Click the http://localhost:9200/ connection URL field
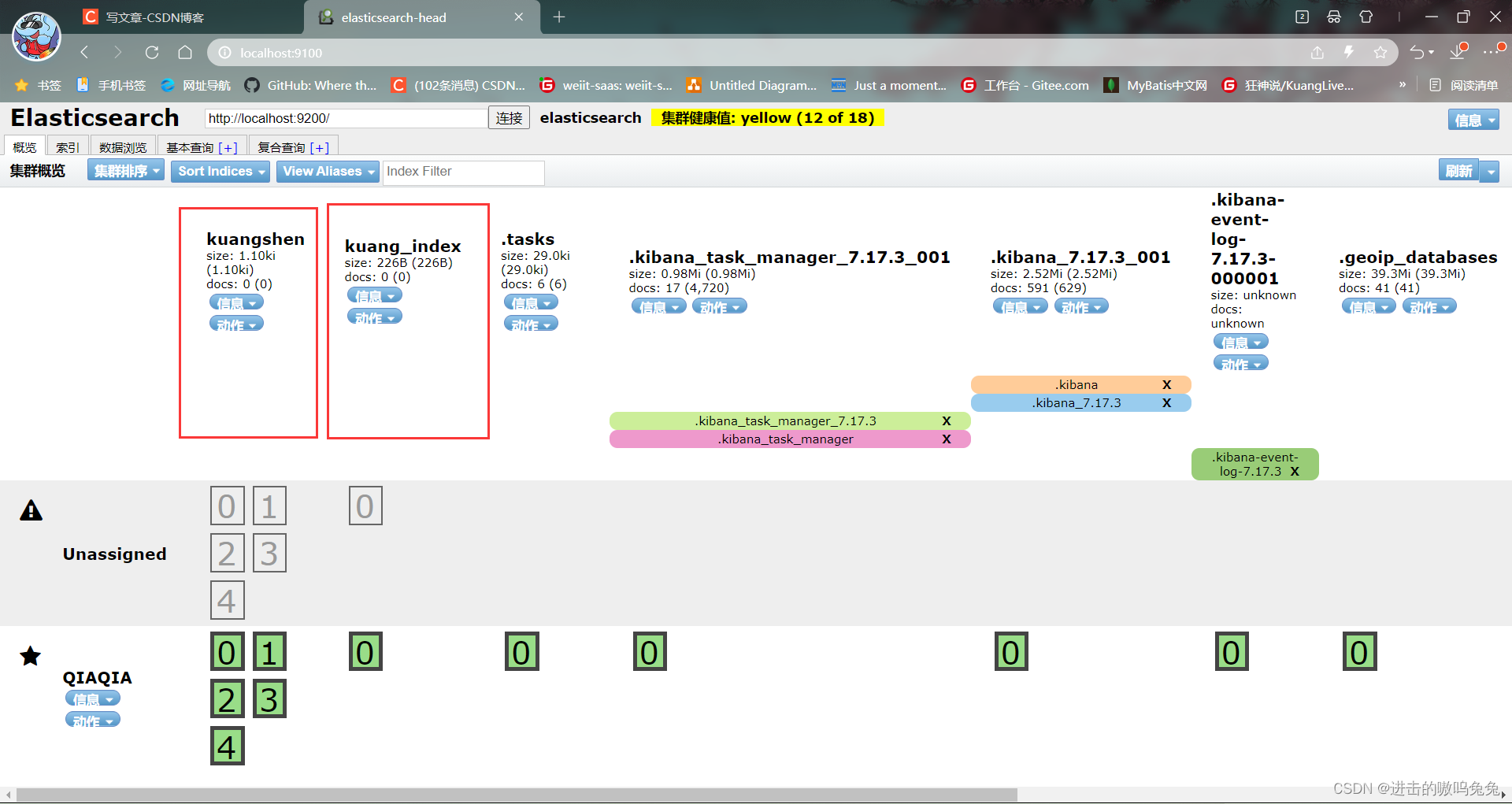The width and height of the screenshot is (1512, 804). [346, 118]
